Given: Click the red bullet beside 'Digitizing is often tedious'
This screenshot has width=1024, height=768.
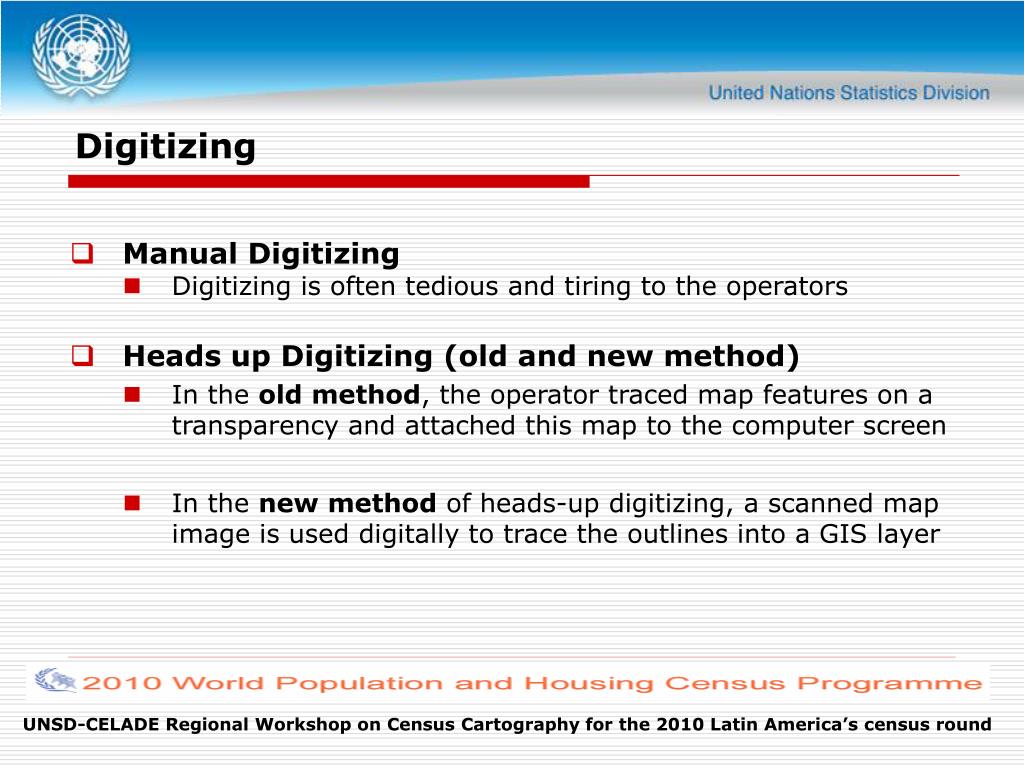Looking at the screenshot, I should (x=133, y=286).
